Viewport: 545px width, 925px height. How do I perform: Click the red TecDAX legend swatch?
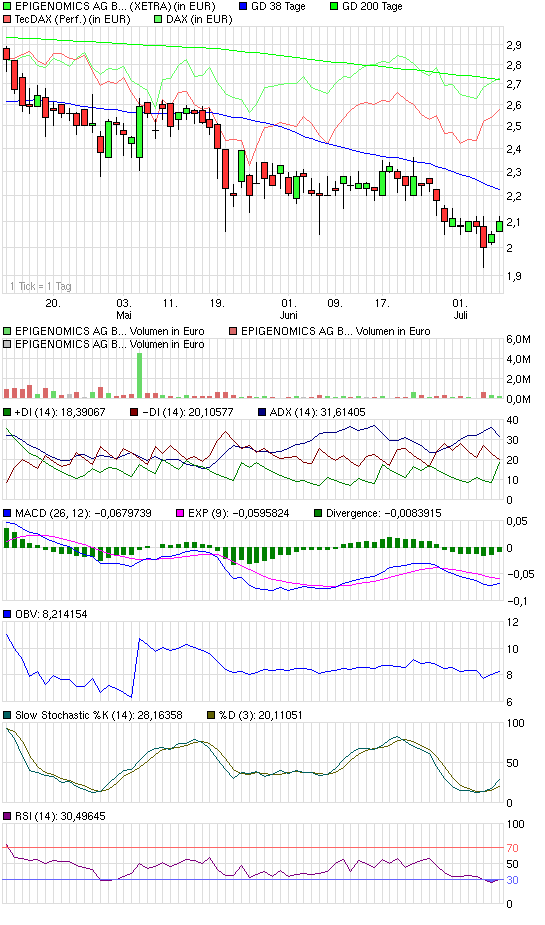click(x=7, y=19)
